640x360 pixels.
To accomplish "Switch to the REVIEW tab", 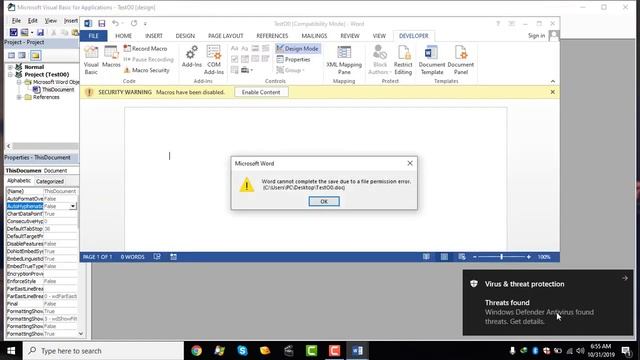I will (x=350, y=36).
